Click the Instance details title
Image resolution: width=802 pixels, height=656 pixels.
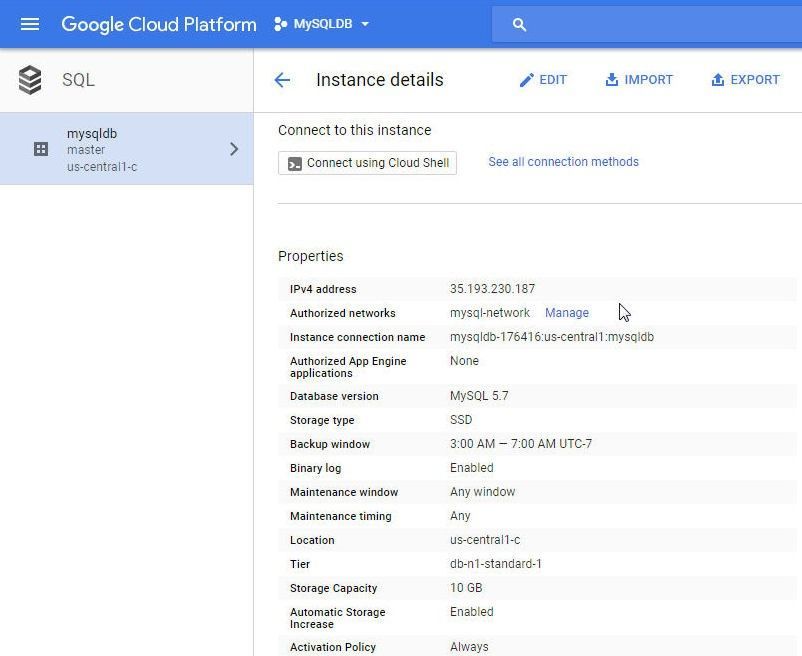[x=380, y=80]
